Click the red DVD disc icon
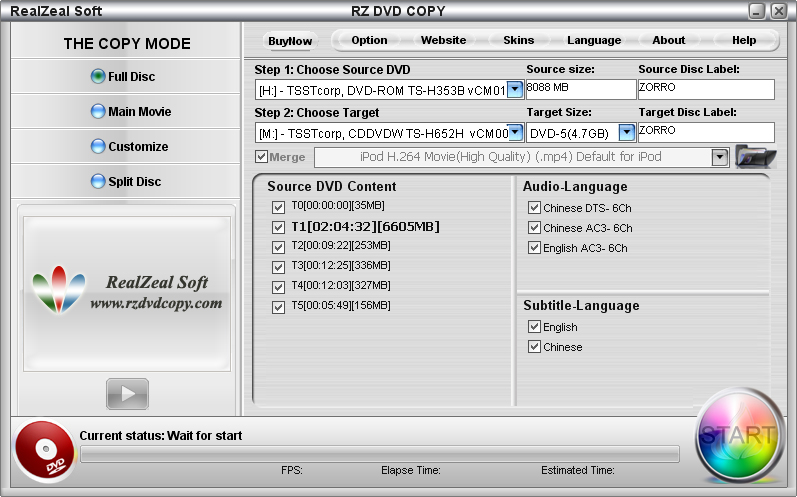The image size is (797, 497). click(x=44, y=450)
